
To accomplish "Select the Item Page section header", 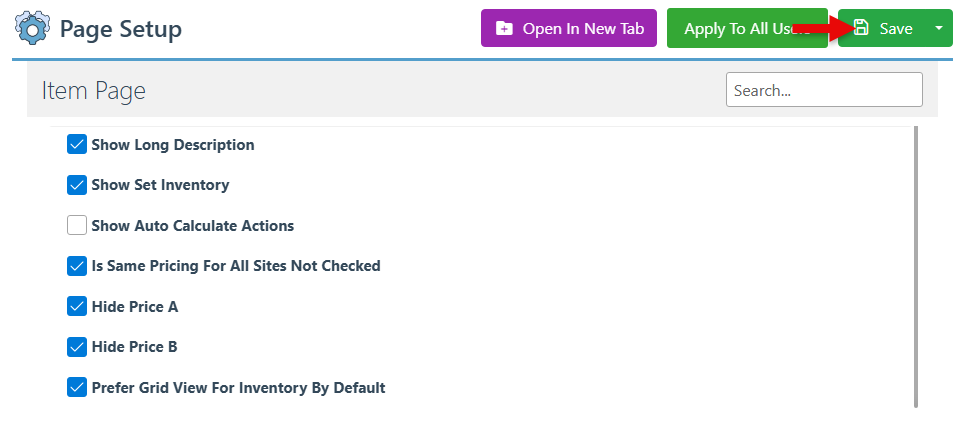I will click(94, 91).
